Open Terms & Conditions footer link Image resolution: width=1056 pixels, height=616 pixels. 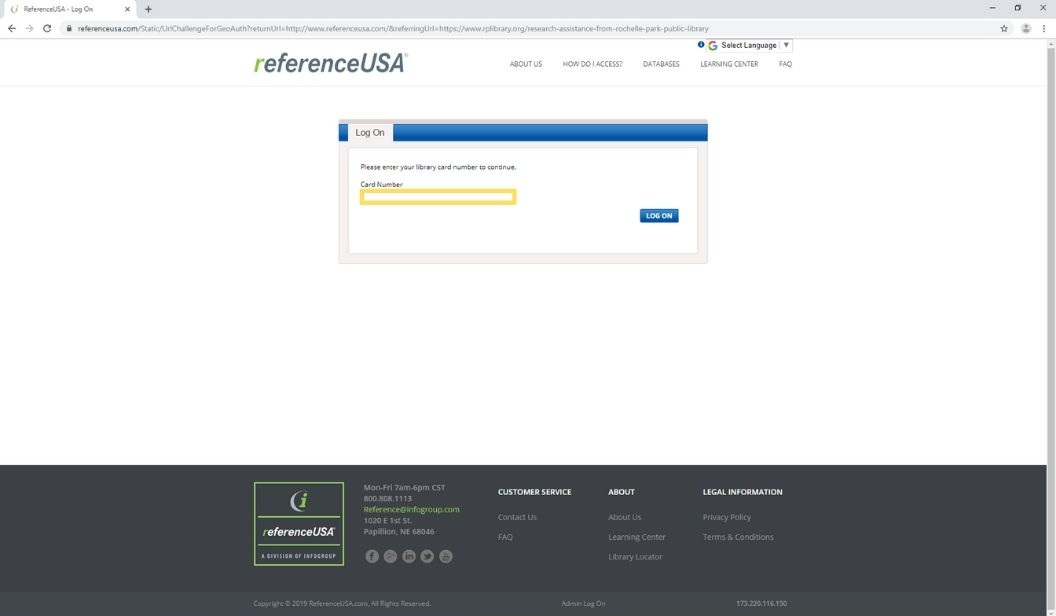click(738, 537)
